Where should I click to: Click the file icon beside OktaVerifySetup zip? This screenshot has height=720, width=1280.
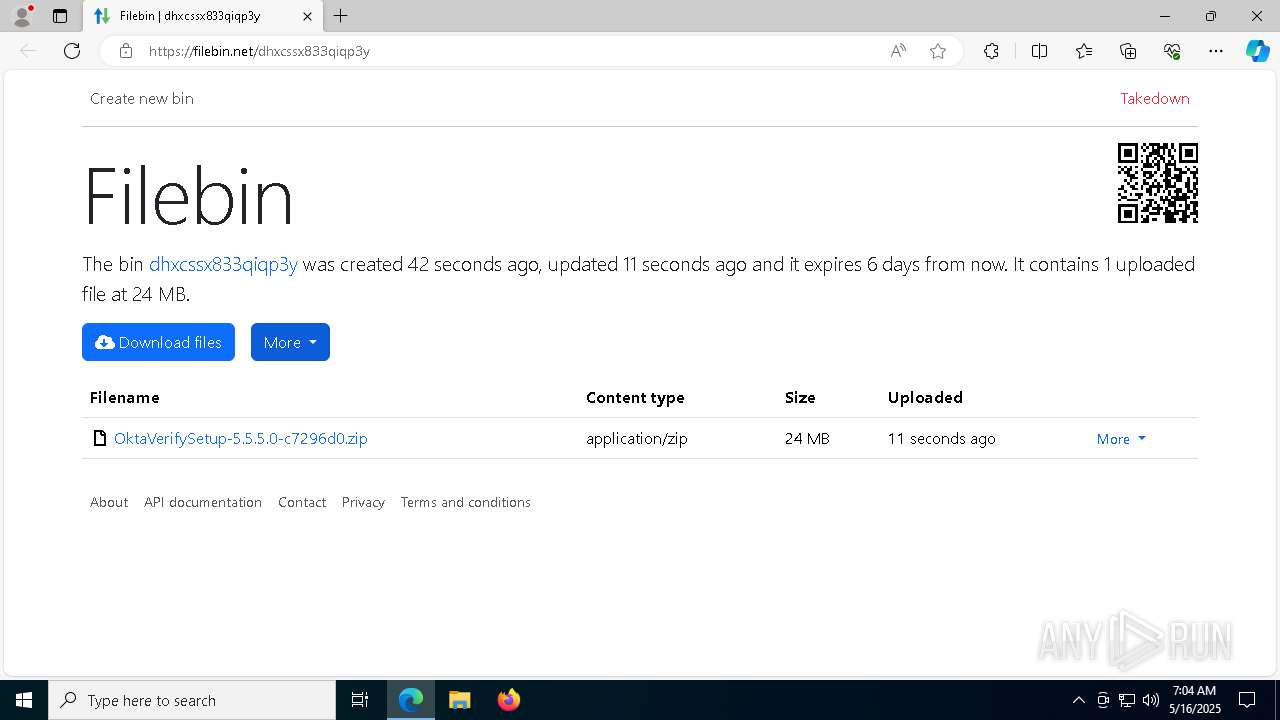100,438
